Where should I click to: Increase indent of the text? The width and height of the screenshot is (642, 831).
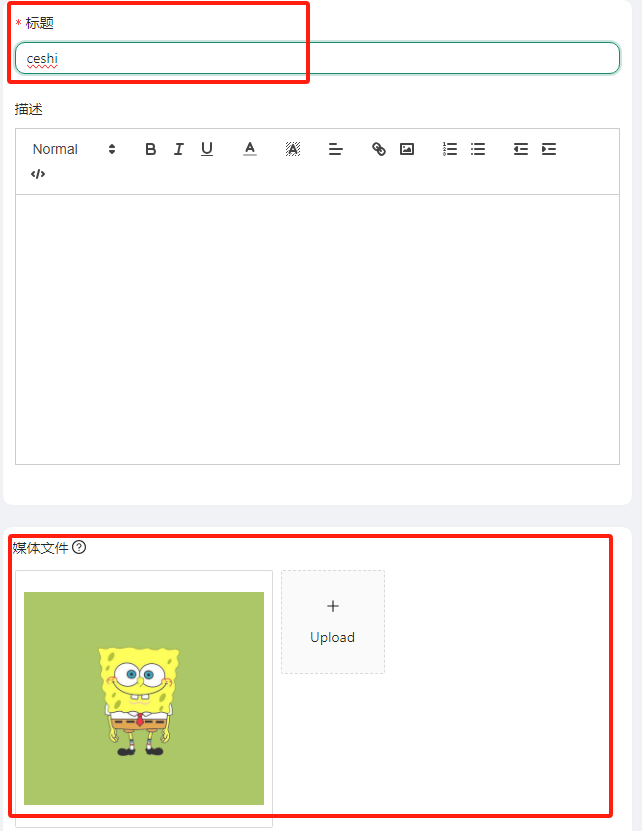click(x=549, y=149)
